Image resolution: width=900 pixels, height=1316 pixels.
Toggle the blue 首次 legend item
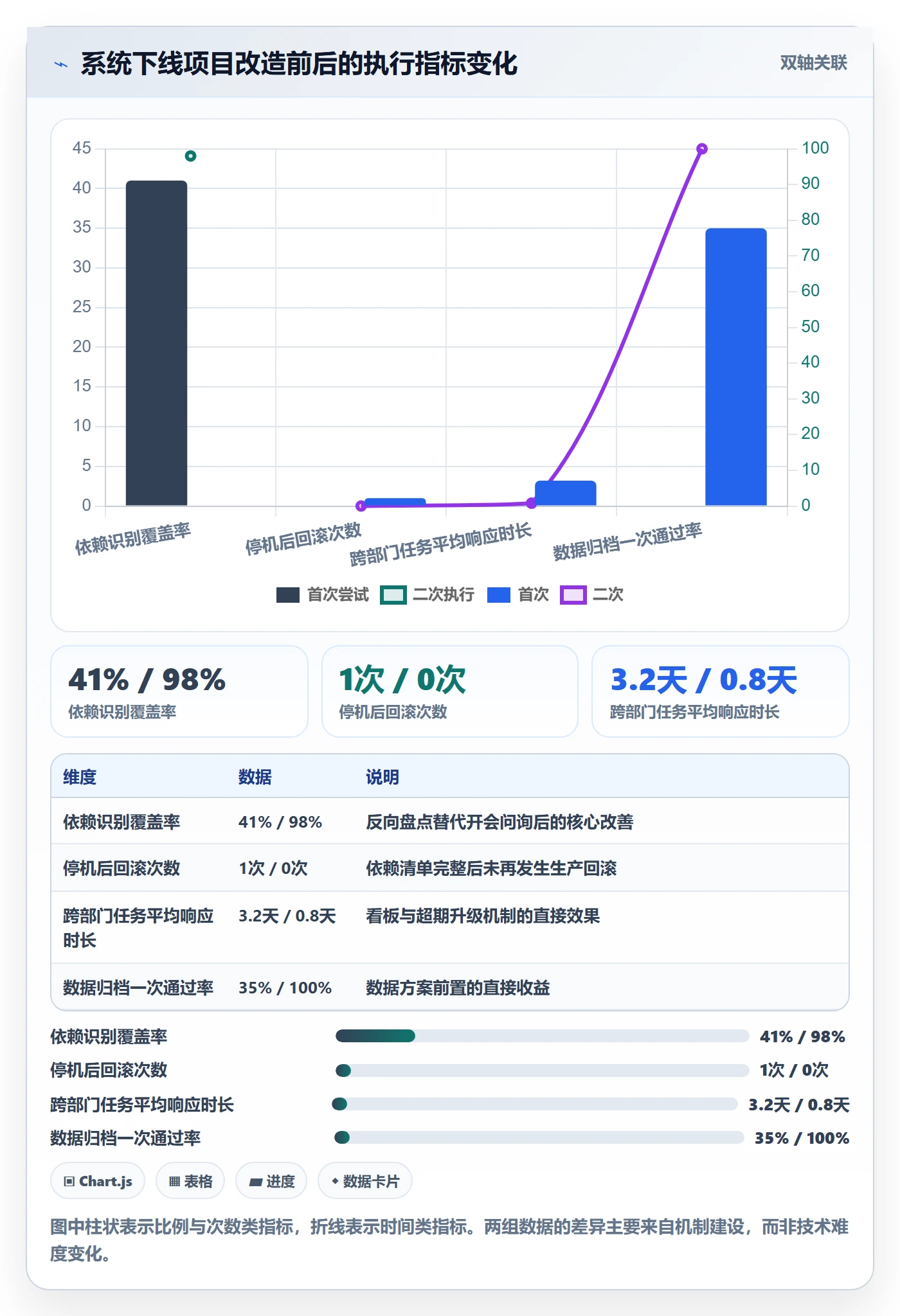tap(518, 595)
